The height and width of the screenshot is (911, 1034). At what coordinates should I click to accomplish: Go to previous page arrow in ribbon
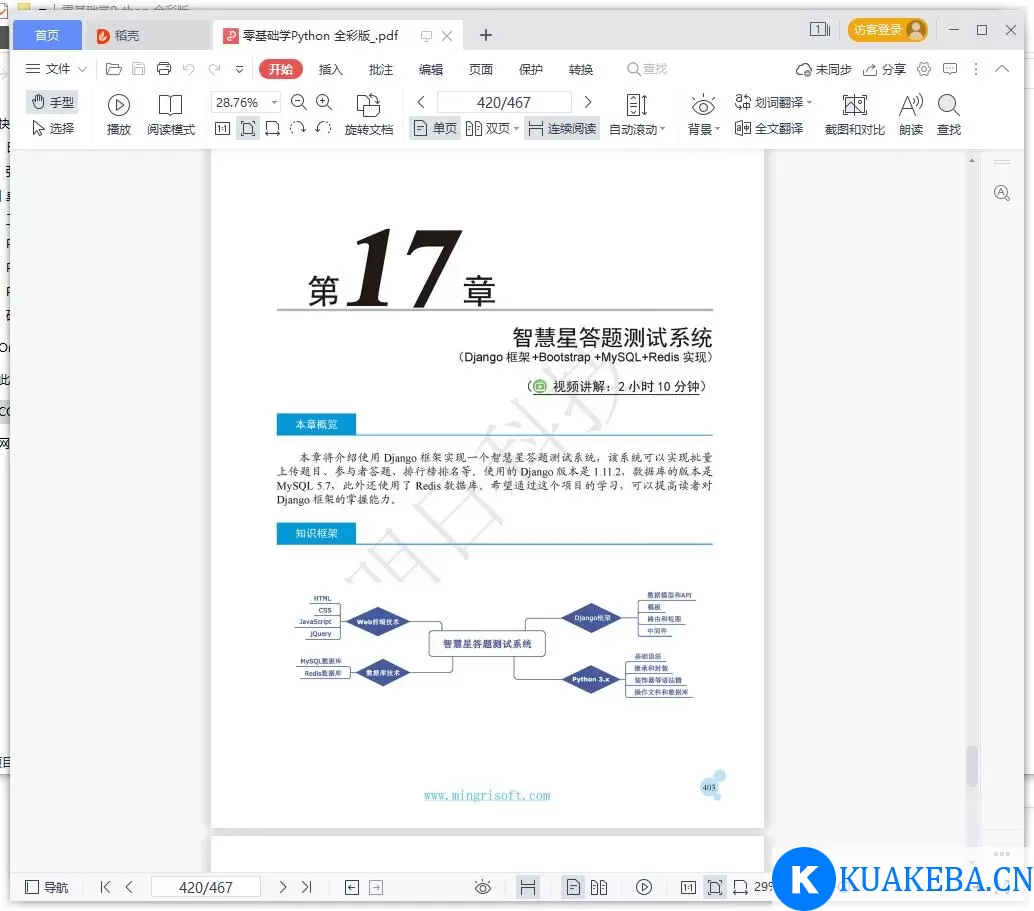421,102
